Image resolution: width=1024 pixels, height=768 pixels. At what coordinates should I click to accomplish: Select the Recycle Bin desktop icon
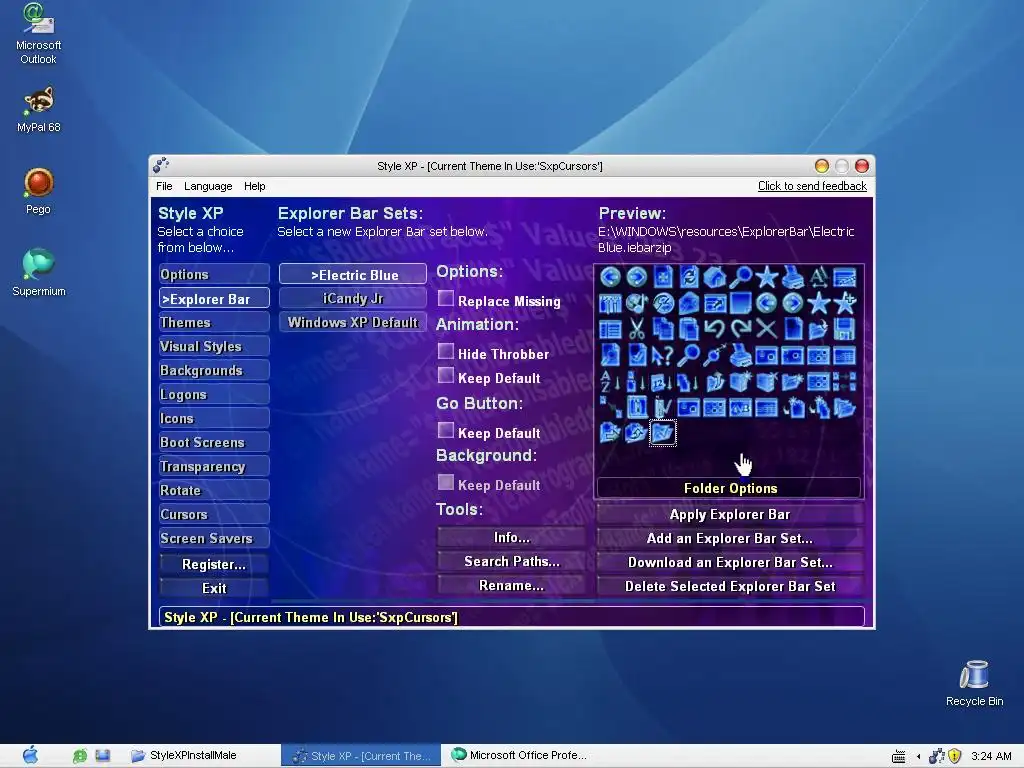pyautogui.click(x=974, y=683)
